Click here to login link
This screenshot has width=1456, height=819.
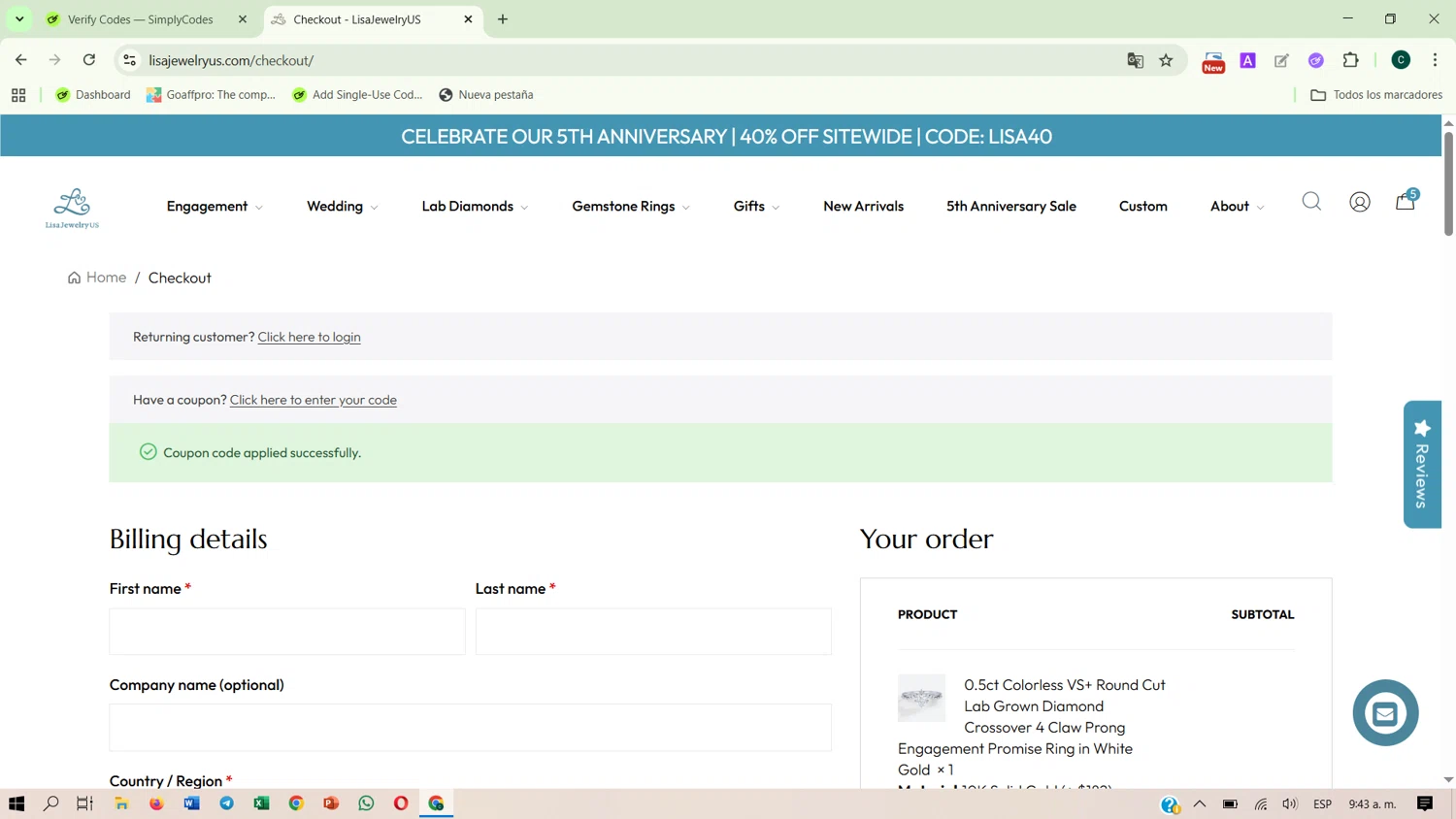pos(309,337)
